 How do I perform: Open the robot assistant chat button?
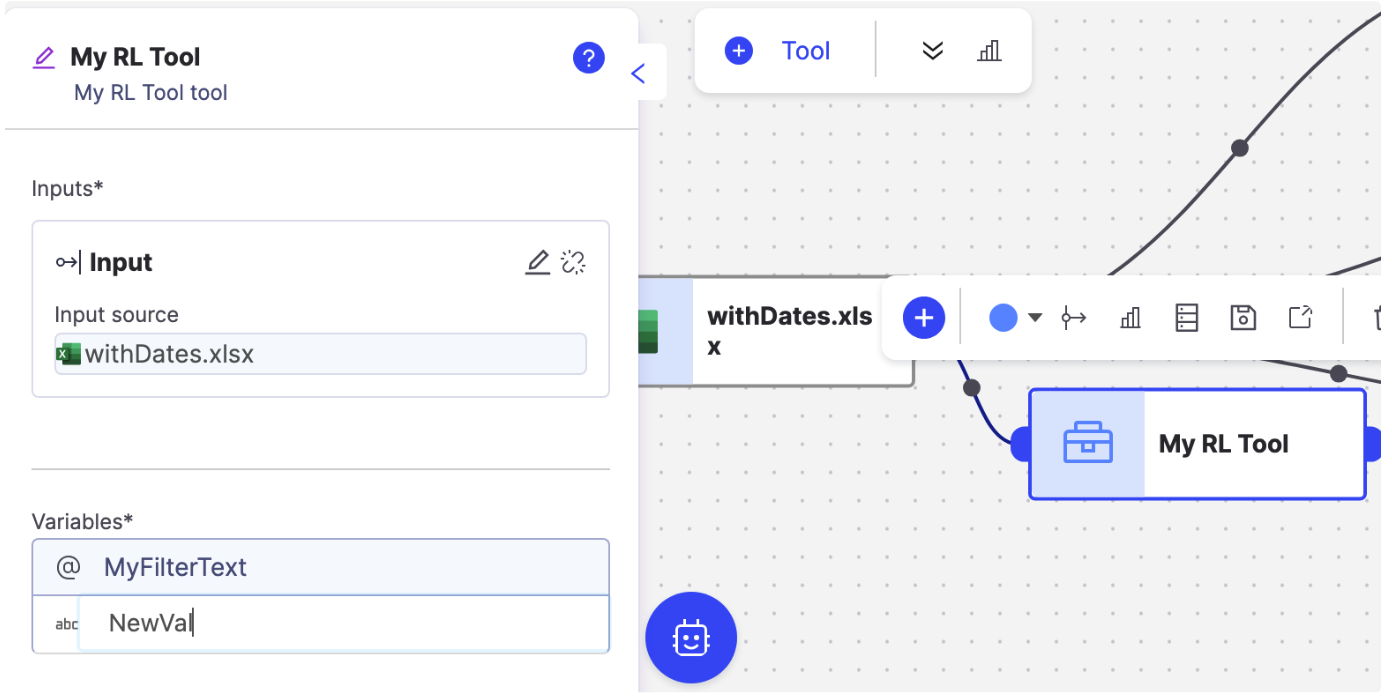[x=691, y=638]
